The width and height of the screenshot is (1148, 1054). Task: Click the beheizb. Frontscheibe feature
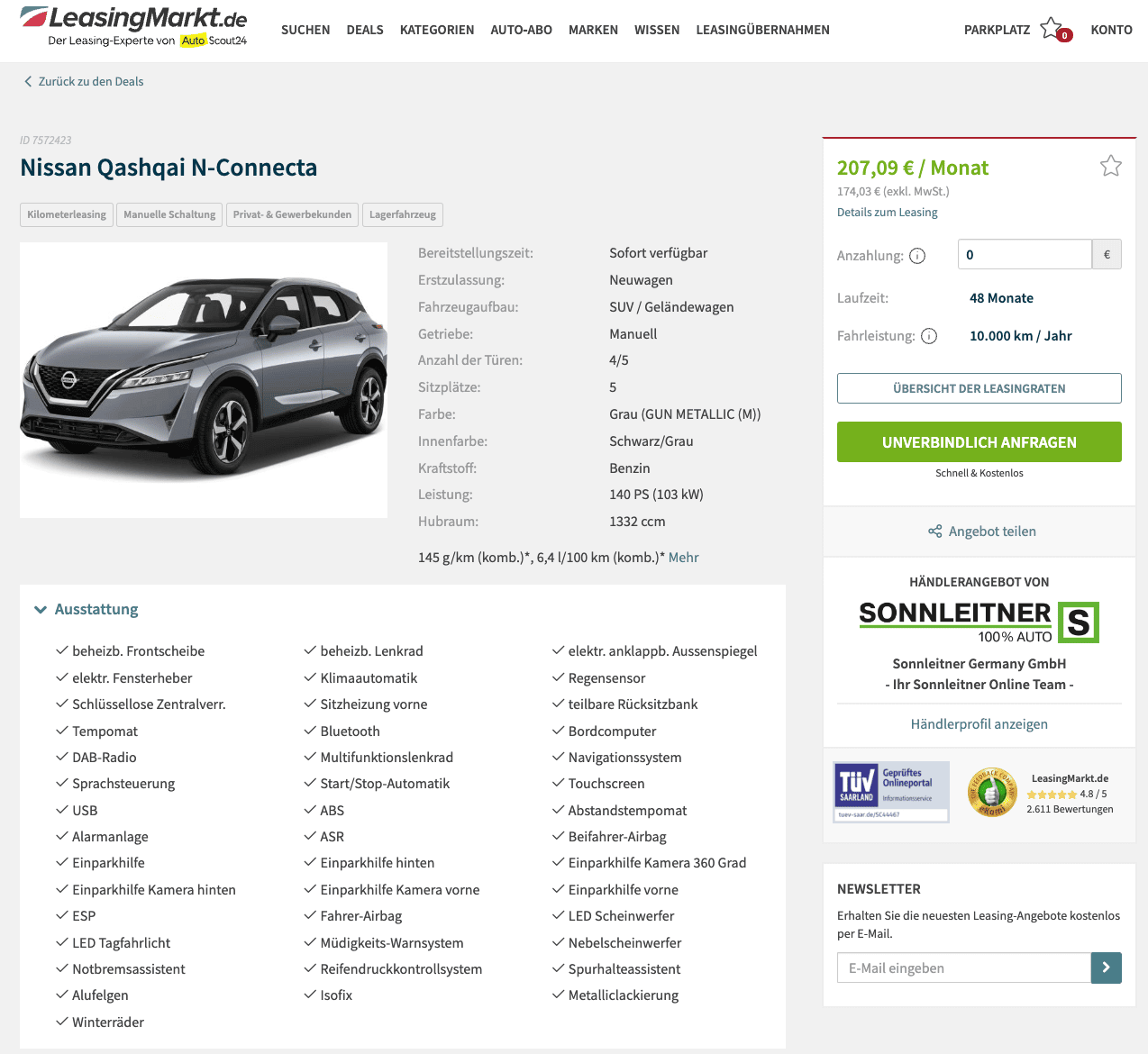pos(139,651)
